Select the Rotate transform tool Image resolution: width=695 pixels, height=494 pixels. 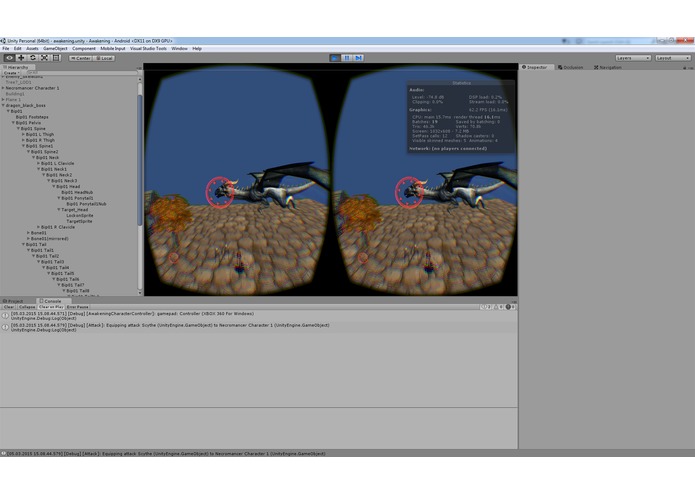pyautogui.click(x=33, y=58)
